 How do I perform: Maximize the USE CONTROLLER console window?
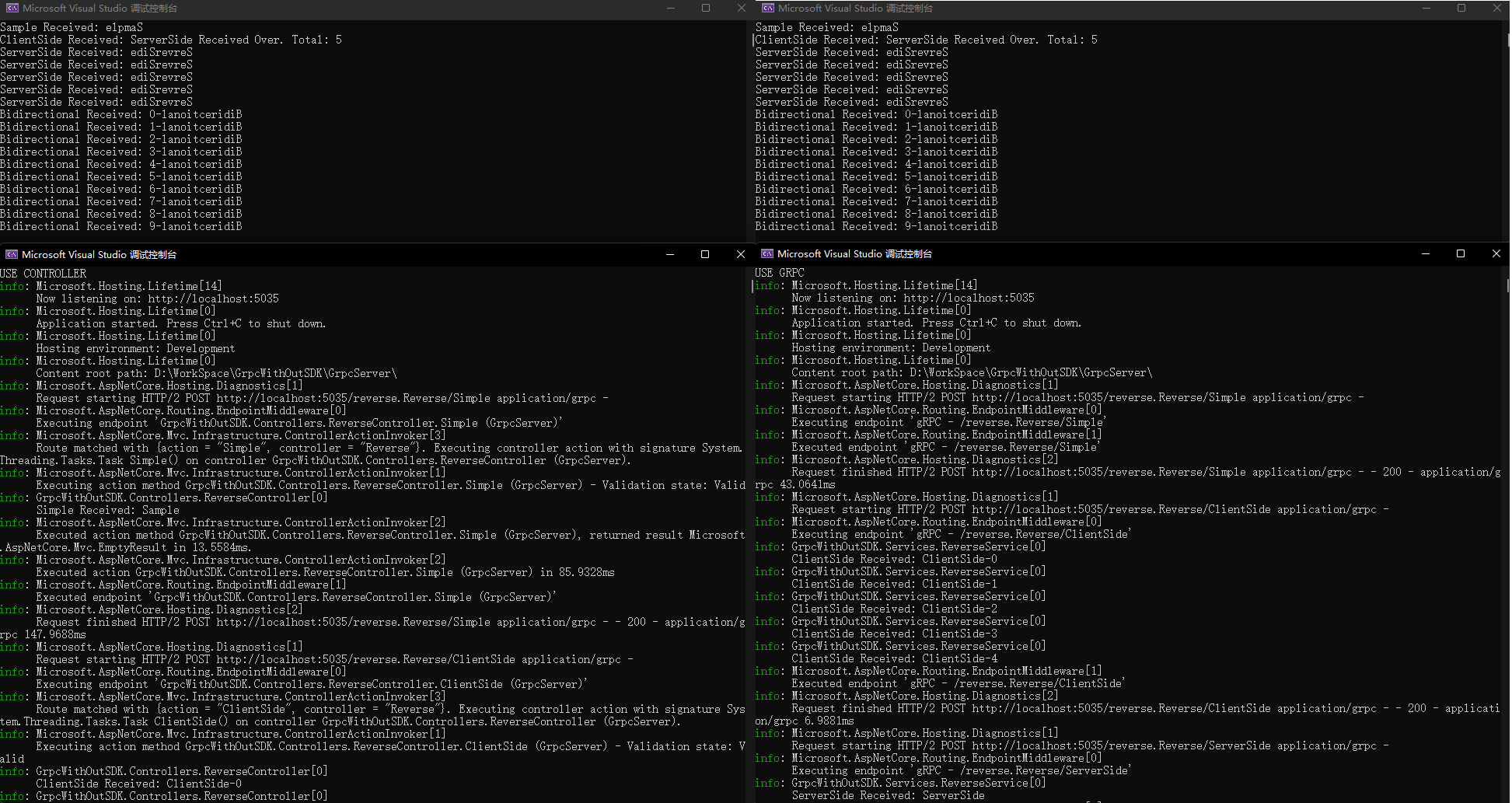pos(705,254)
